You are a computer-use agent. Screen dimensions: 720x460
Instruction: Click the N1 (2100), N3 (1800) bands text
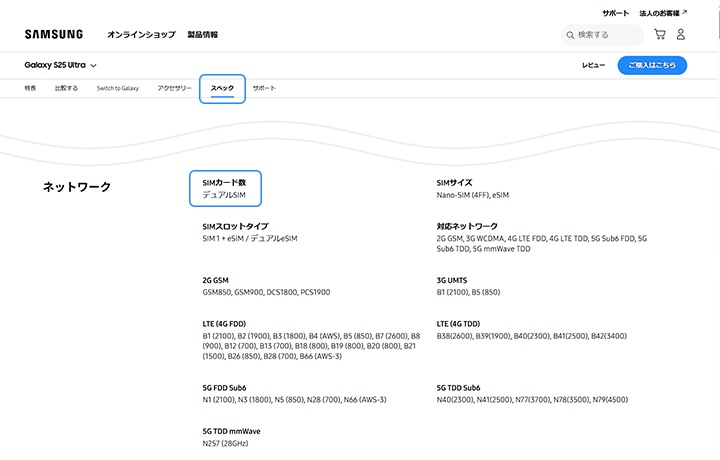(x=294, y=400)
